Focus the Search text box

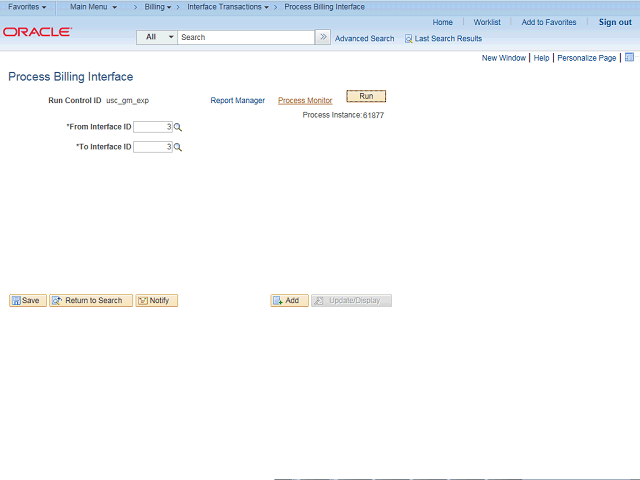[246, 37]
